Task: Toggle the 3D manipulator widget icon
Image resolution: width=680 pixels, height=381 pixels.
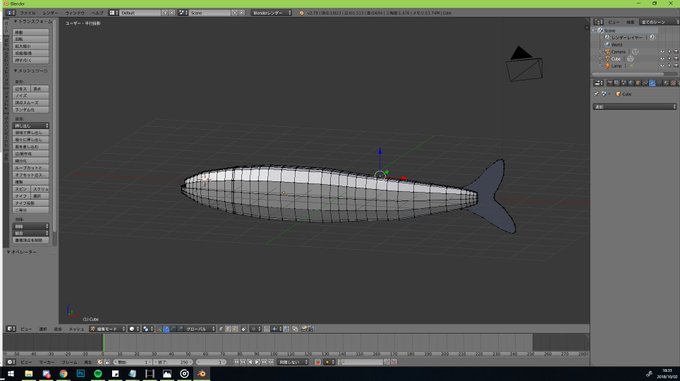Action: click(159, 329)
